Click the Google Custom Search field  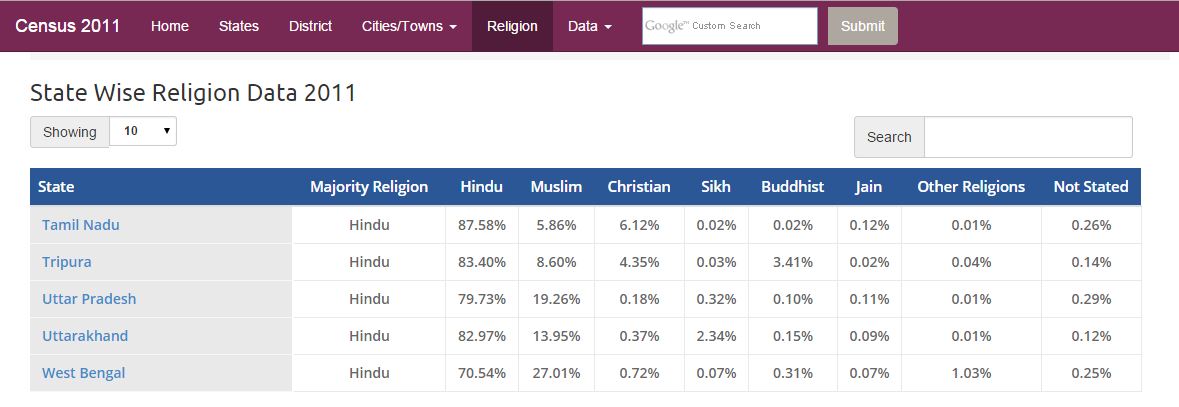point(730,26)
